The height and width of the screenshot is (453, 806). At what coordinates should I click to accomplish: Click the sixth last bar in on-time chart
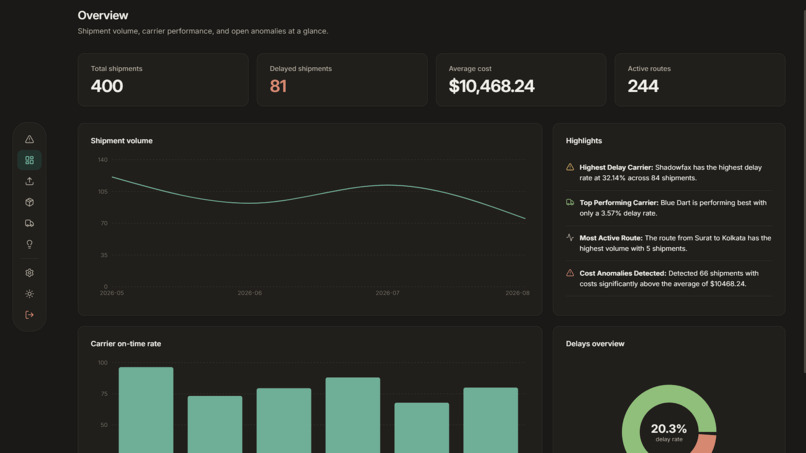coord(490,420)
